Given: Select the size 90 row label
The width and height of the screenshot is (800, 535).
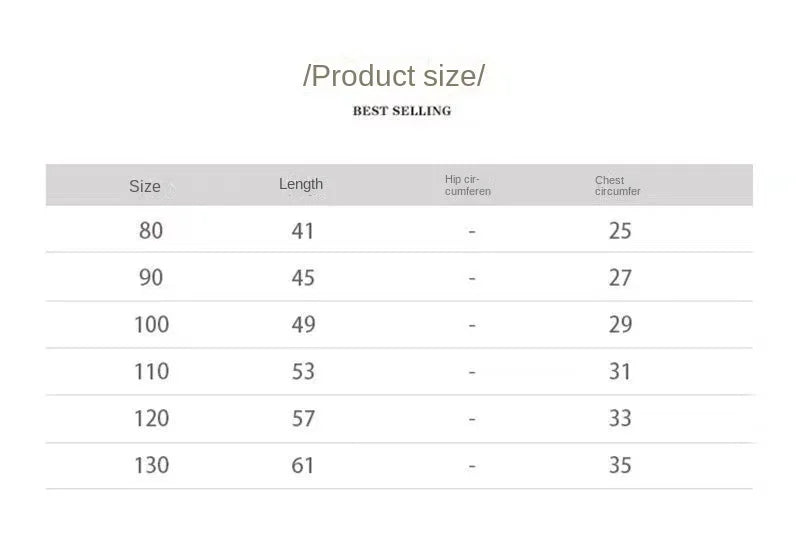Looking at the screenshot, I should [x=151, y=277].
